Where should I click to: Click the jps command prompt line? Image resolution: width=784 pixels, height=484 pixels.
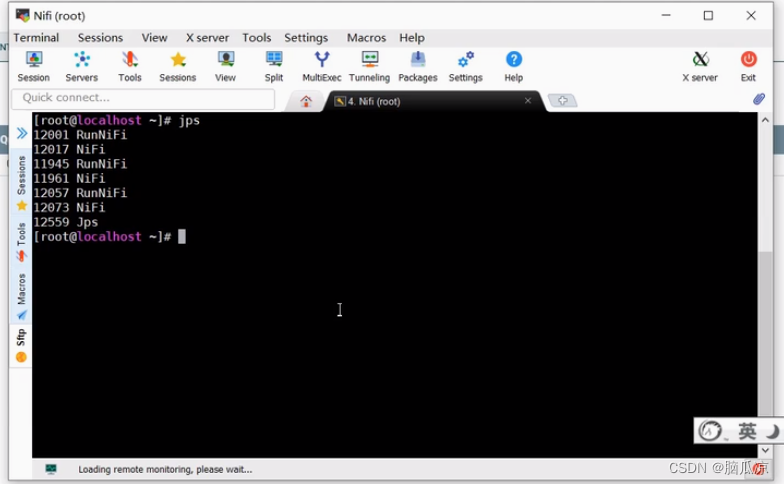(x=116, y=120)
